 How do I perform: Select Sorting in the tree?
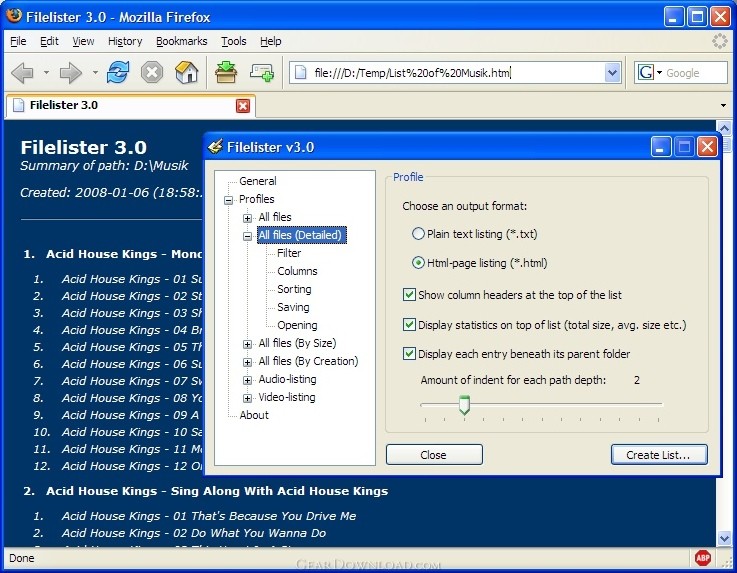tap(294, 289)
